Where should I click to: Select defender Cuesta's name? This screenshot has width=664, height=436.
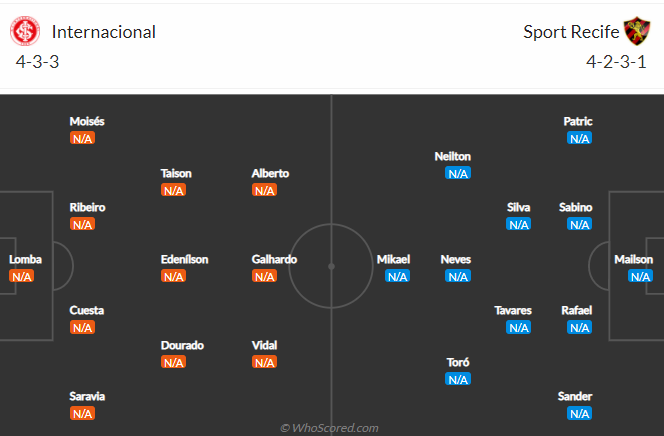coord(86,310)
